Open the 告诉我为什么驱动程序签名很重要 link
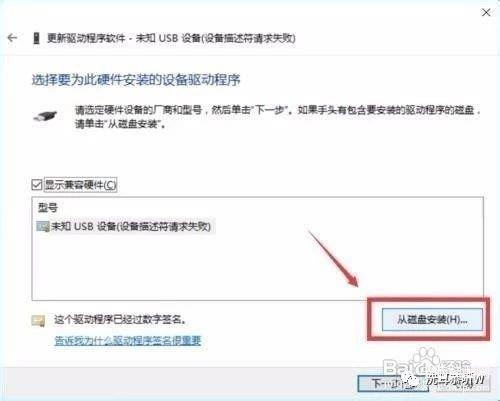Viewport: 500px width, 401px height. click(x=128, y=340)
